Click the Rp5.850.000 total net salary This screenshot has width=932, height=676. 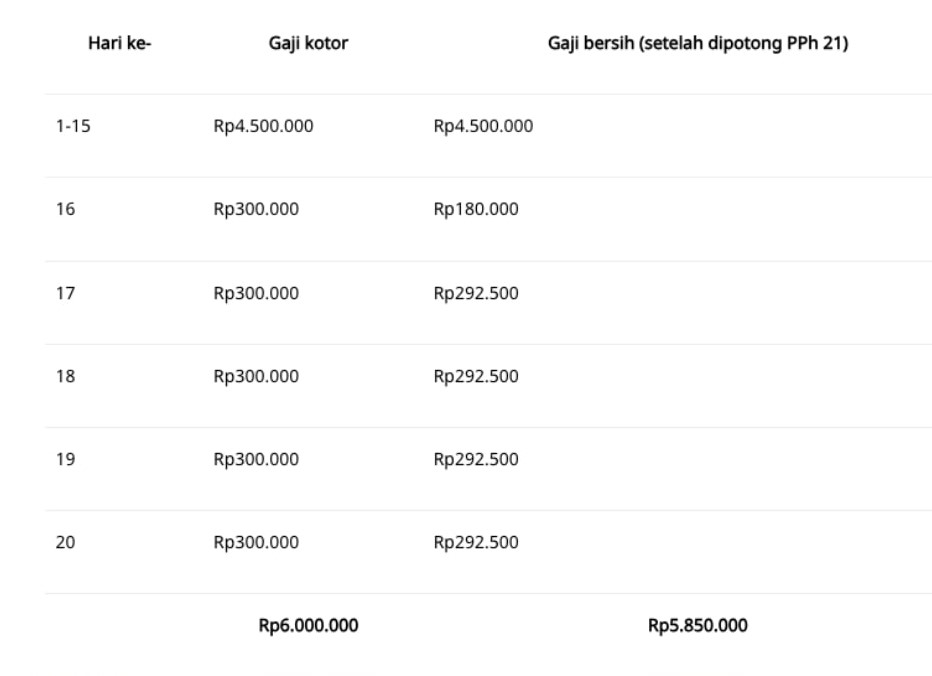[698, 625]
